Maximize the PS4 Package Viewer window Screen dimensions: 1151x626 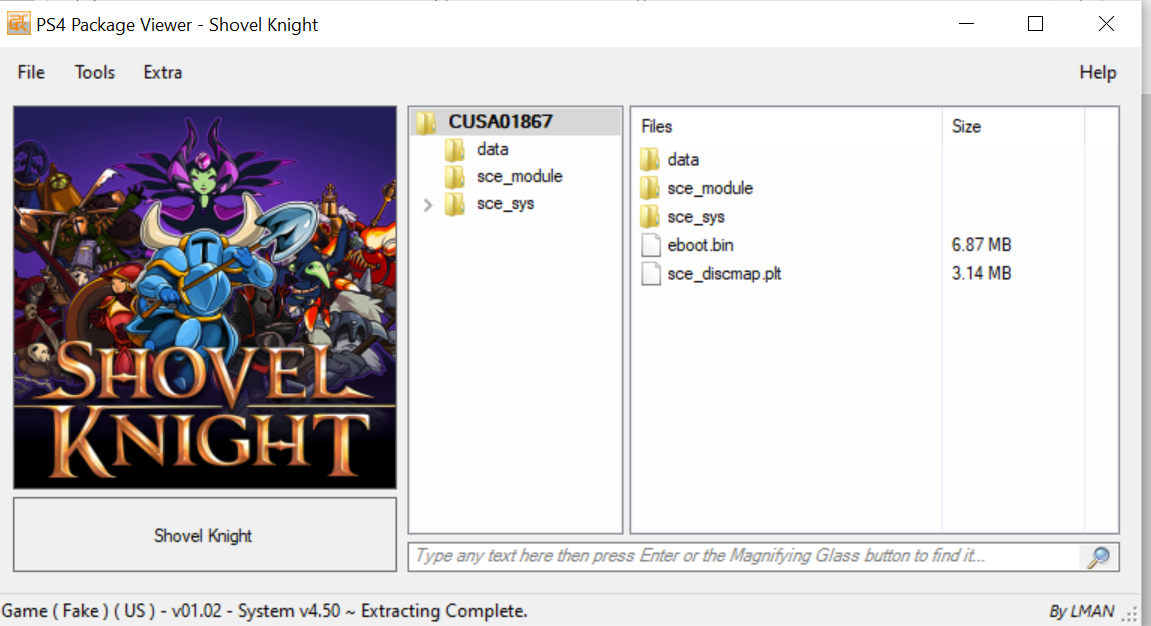pos(1035,23)
